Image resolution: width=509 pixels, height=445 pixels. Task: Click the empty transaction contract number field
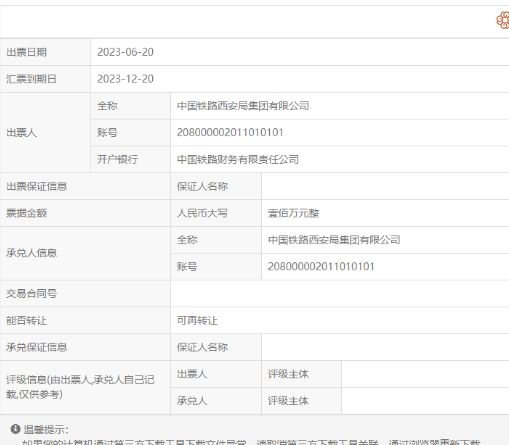coord(340,294)
